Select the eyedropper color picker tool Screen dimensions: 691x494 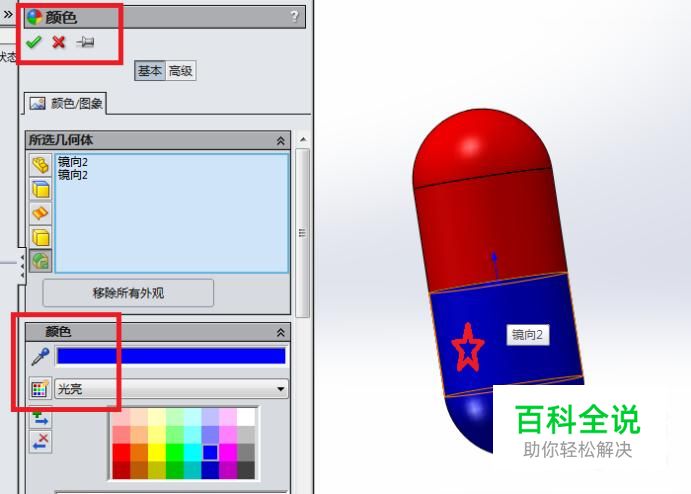[40, 357]
